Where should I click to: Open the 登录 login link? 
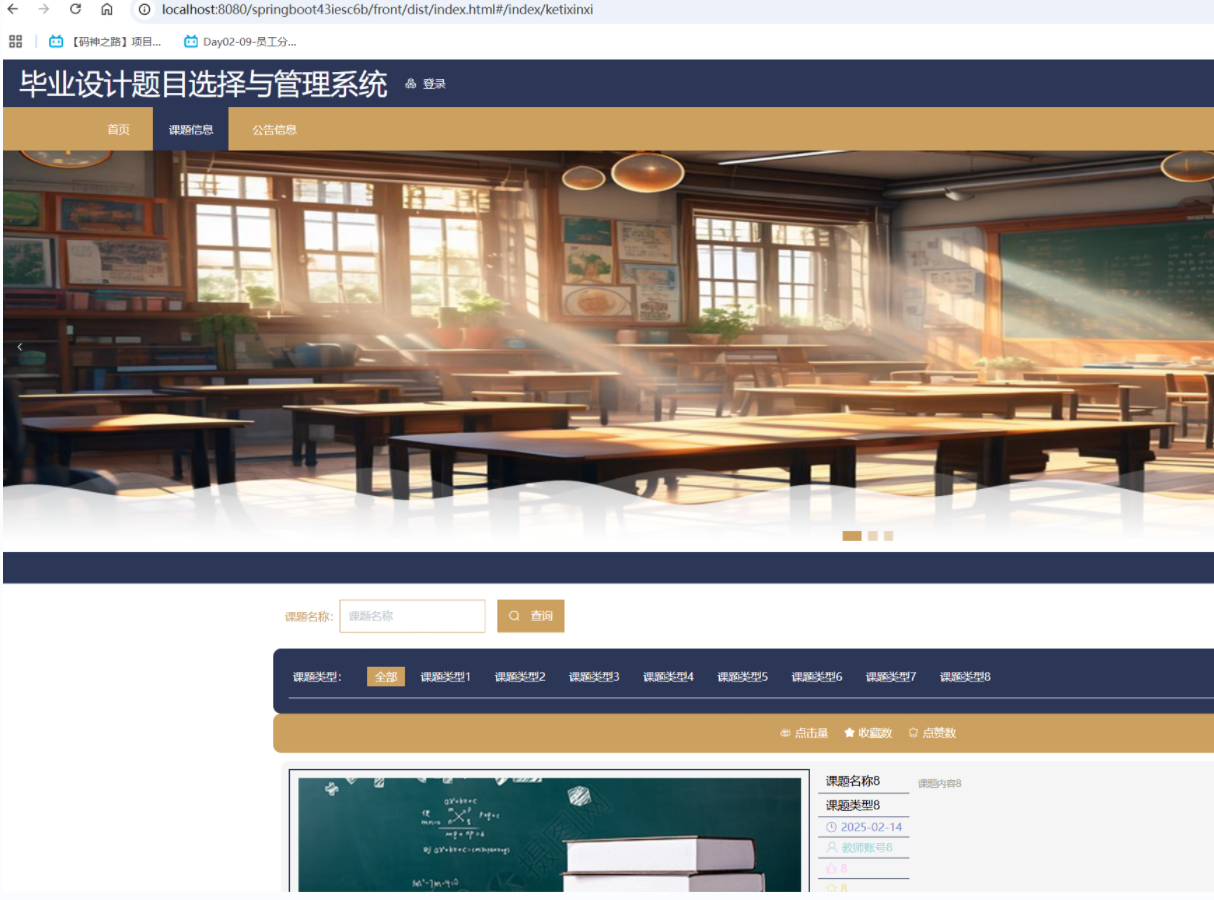click(x=426, y=84)
